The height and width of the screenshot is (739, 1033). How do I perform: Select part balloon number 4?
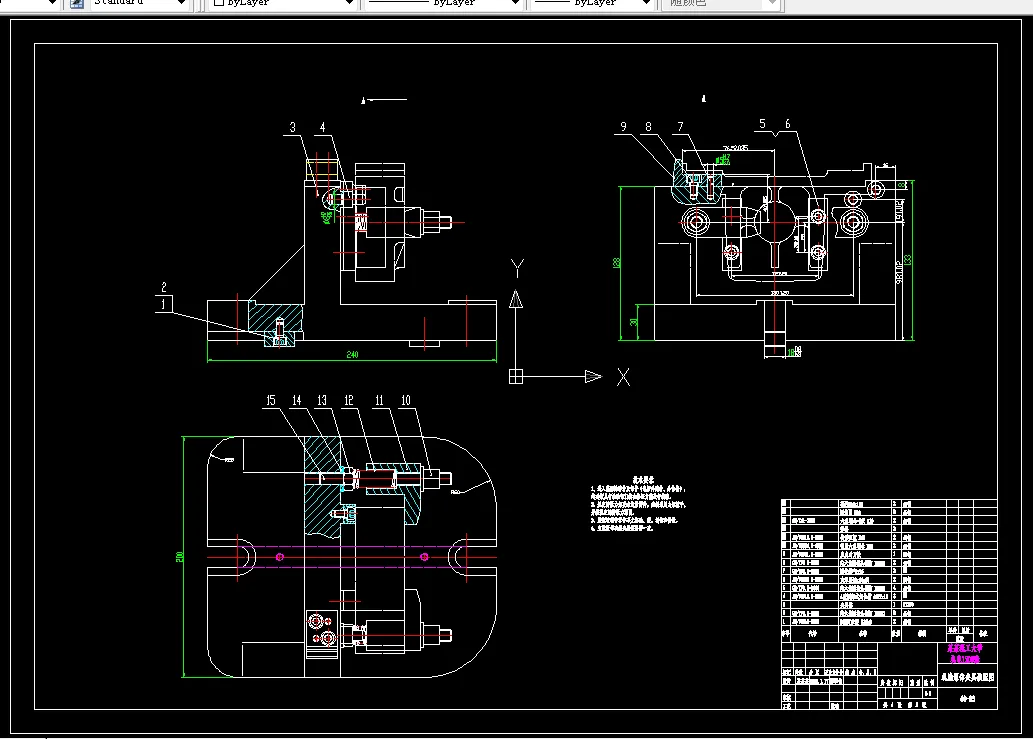click(x=322, y=127)
